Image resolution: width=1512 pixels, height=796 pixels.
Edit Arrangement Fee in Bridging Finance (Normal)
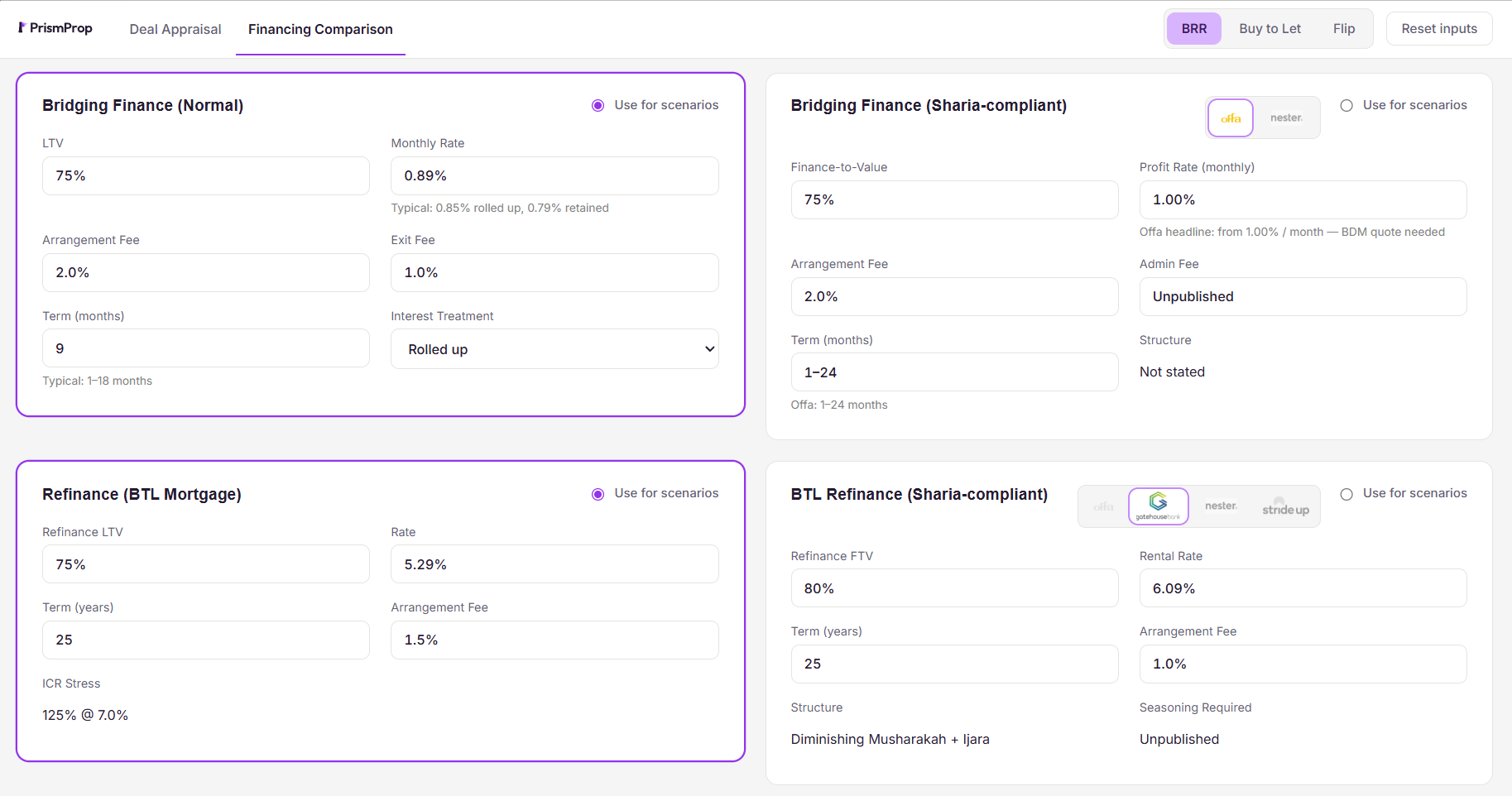[x=206, y=272]
